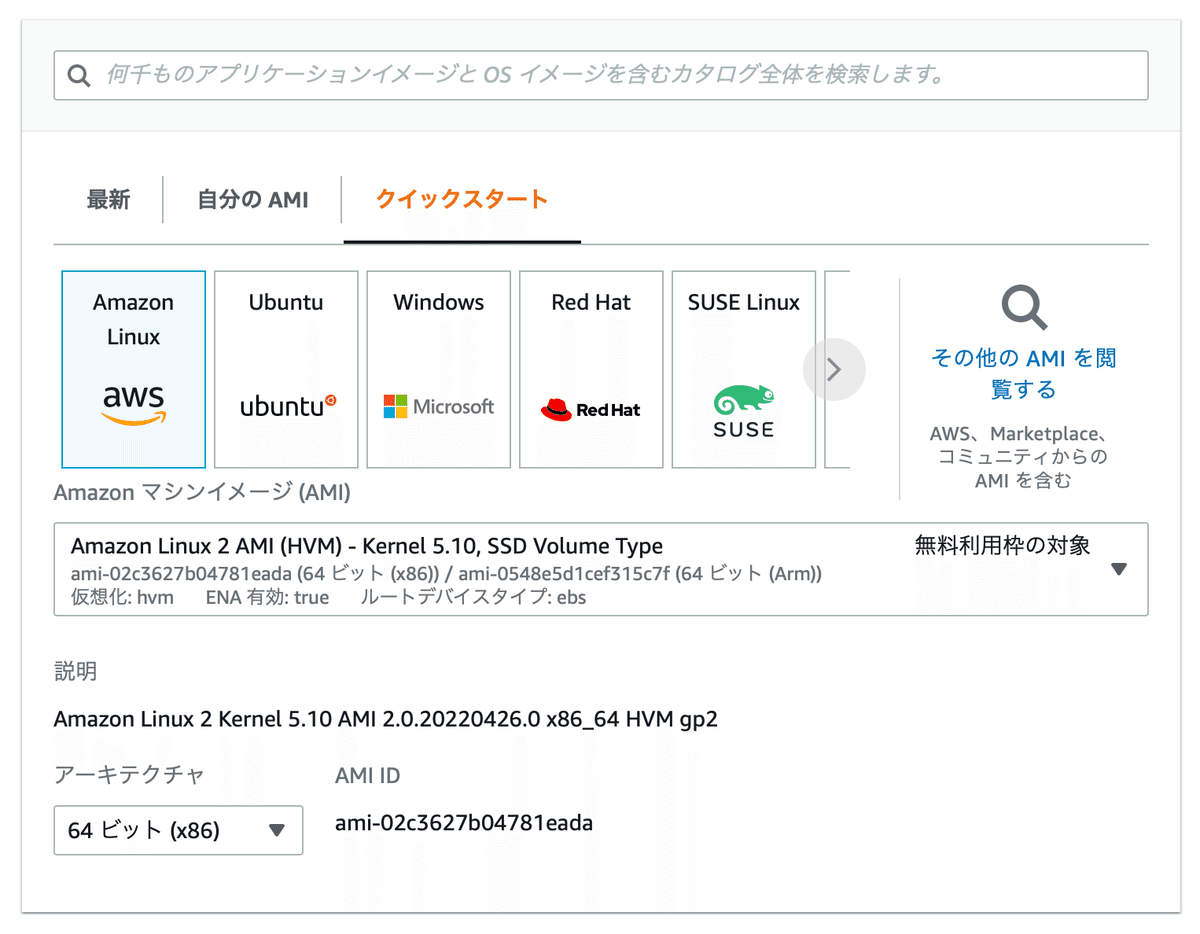Click the AMI ID heading
1200x934 pixels.
point(368,775)
